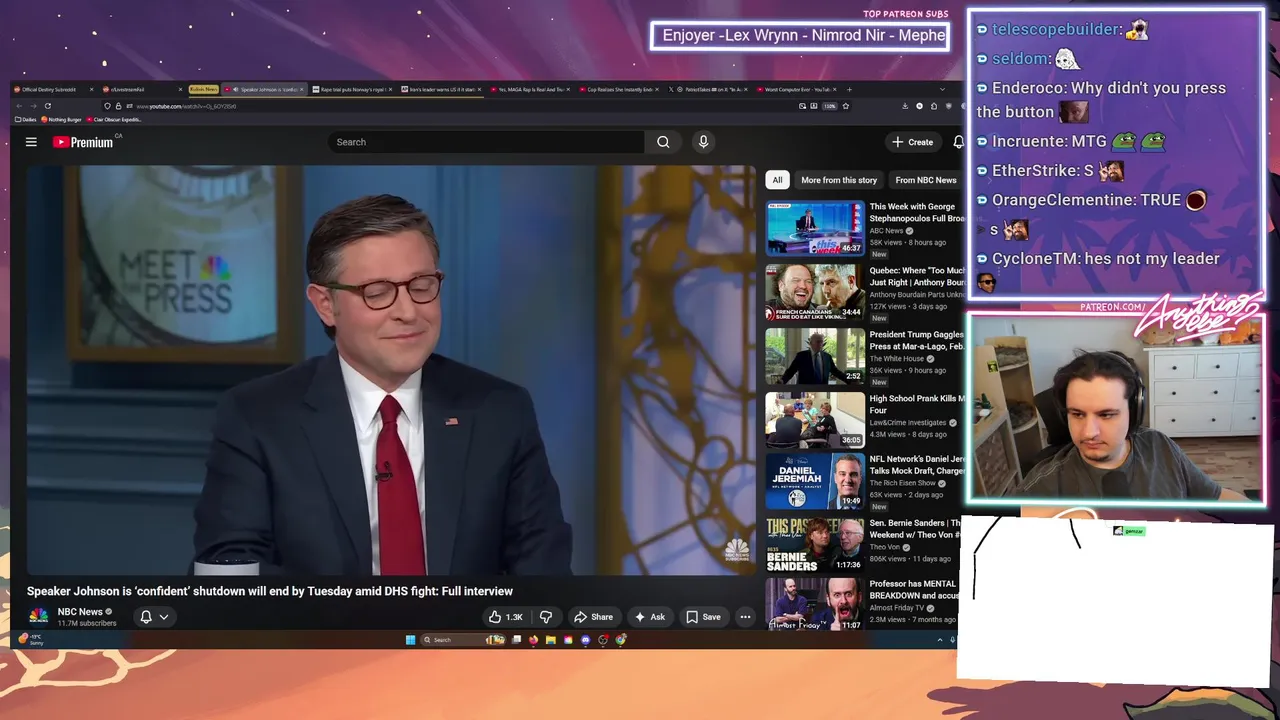The image size is (1280, 720).
Task: Show hidden system tray icons chevron
Action: (x=939, y=640)
